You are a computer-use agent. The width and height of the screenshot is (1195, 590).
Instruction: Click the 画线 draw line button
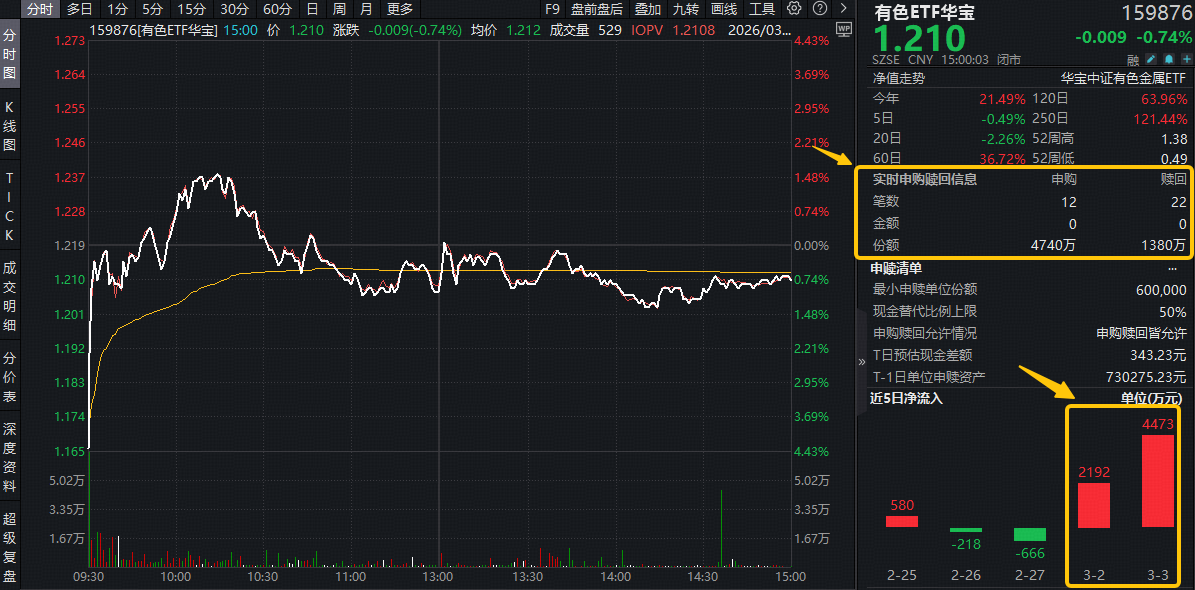point(724,9)
